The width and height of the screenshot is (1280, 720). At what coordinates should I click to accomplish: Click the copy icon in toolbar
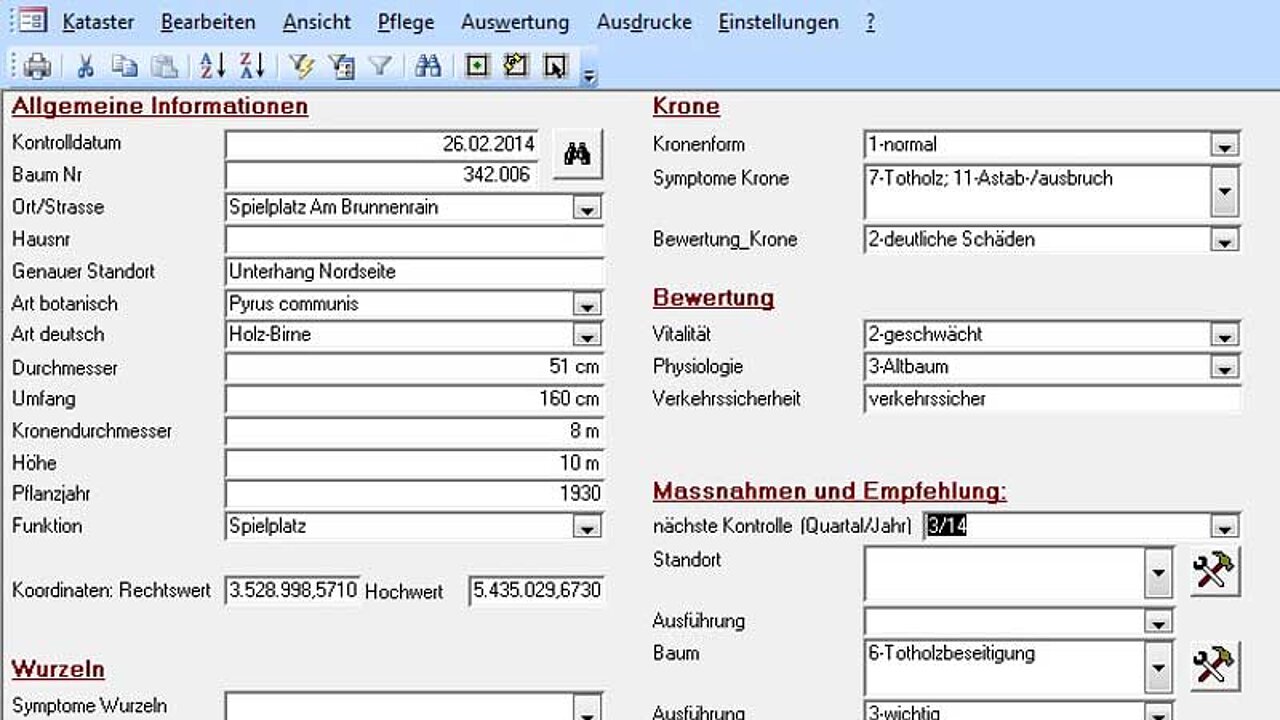pyautogui.click(x=125, y=66)
